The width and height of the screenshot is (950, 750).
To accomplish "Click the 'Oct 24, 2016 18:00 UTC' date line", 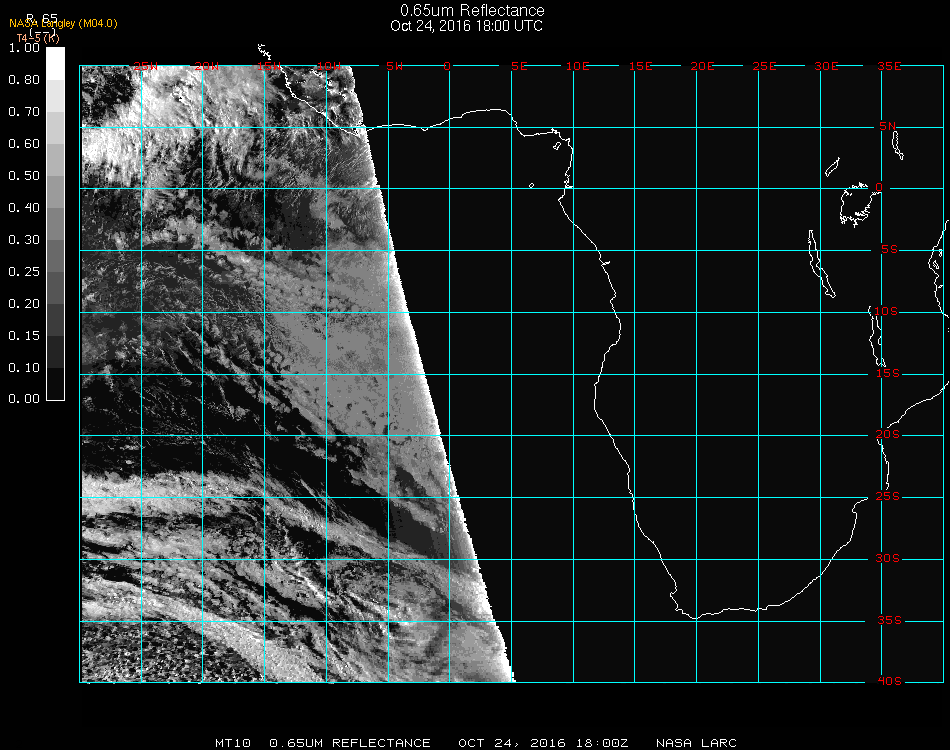I will pyautogui.click(x=467, y=26).
